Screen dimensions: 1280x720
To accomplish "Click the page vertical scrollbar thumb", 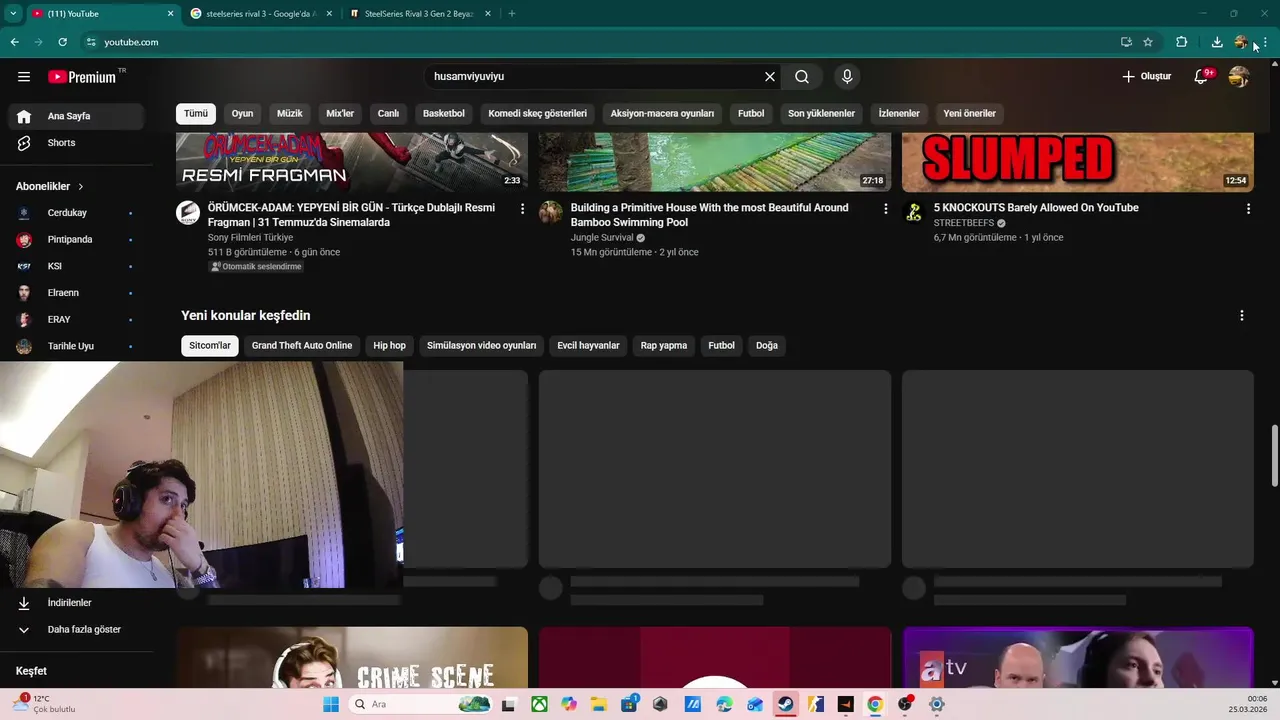I will pyautogui.click(x=1274, y=456).
